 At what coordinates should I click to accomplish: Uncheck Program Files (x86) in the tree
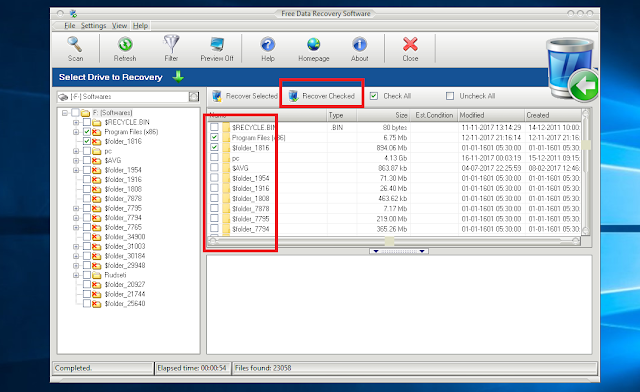click(x=87, y=131)
